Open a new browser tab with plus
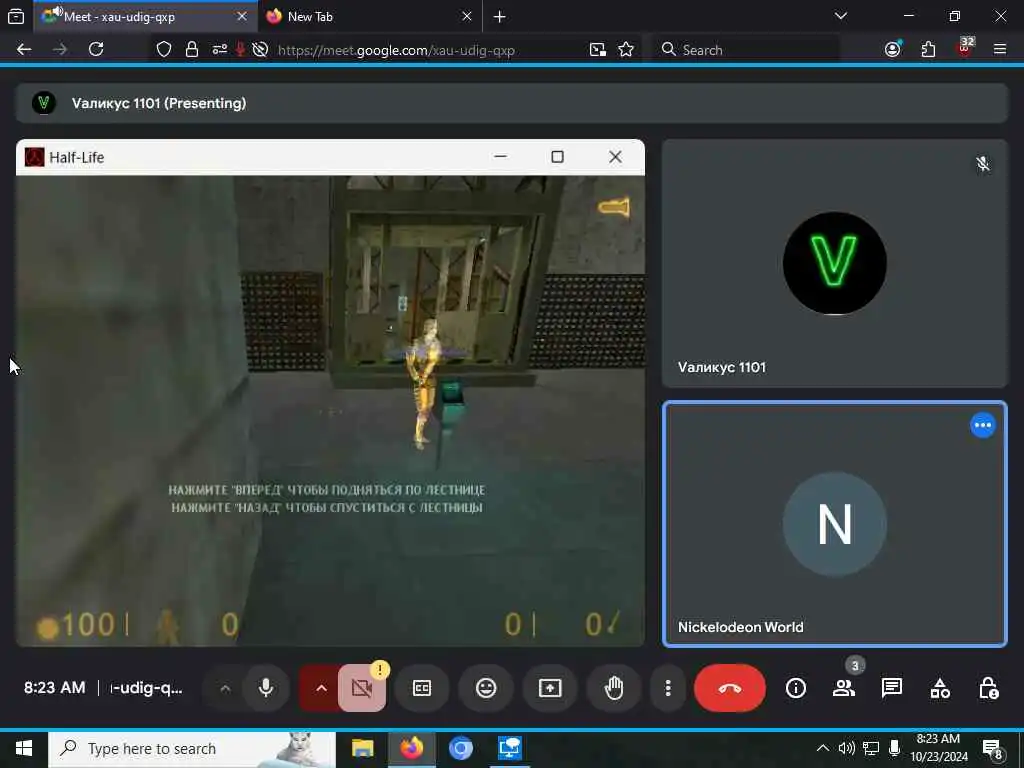Viewport: 1024px width, 768px height. point(500,16)
